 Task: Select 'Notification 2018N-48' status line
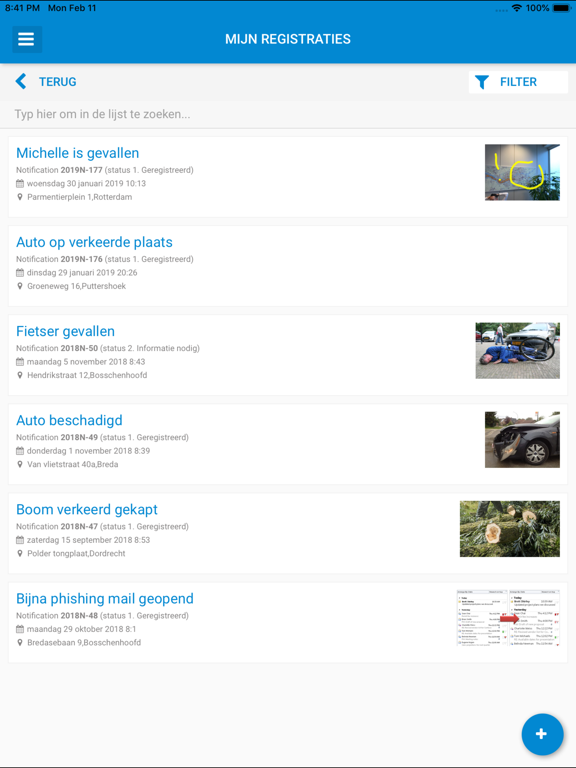[102, 616]
